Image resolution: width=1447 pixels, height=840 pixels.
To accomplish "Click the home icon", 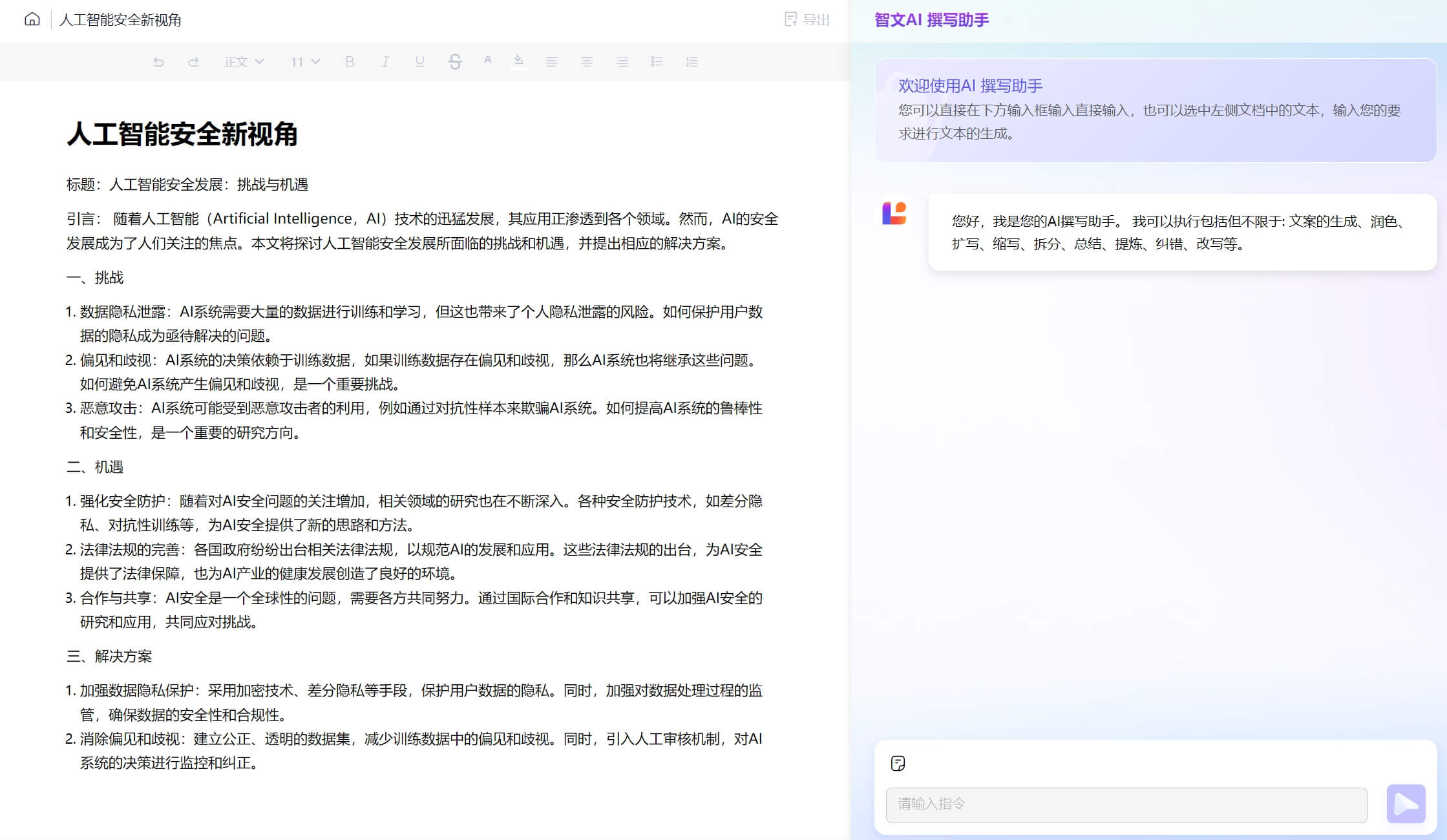I will pyautogui.click(x=32, y=19).
